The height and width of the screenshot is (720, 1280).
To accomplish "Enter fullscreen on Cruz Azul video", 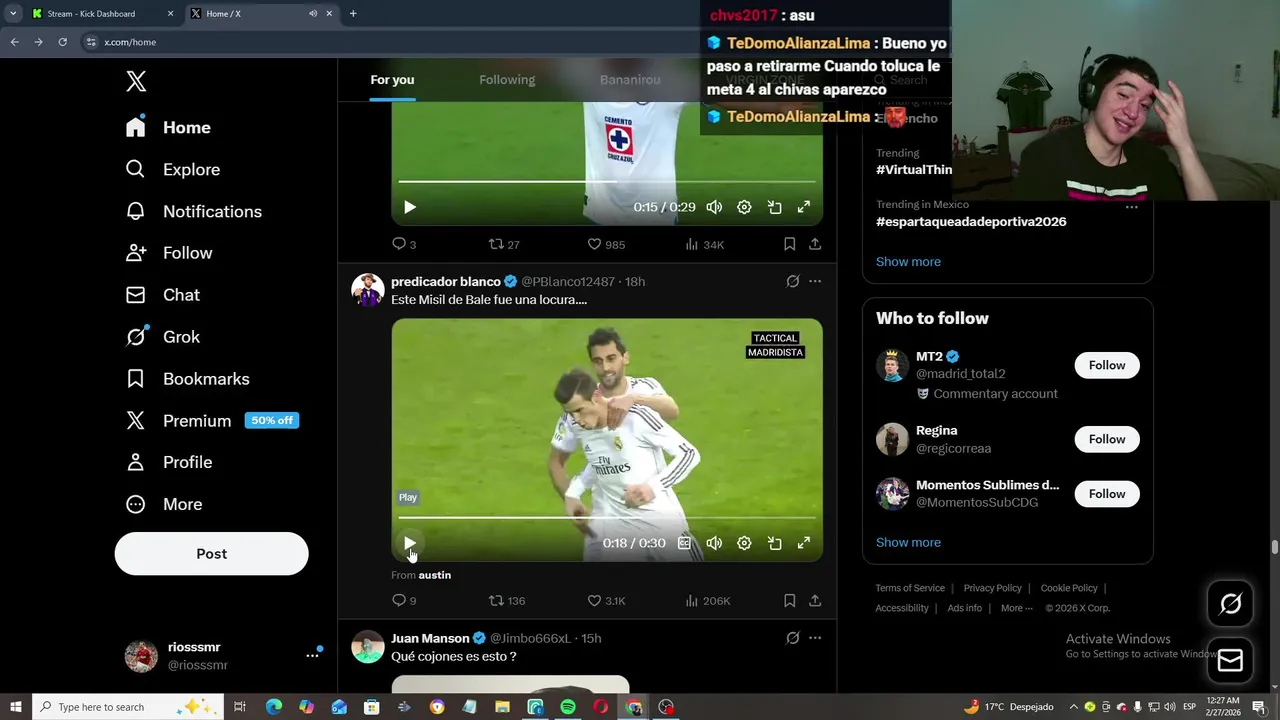I will (803, 207).
